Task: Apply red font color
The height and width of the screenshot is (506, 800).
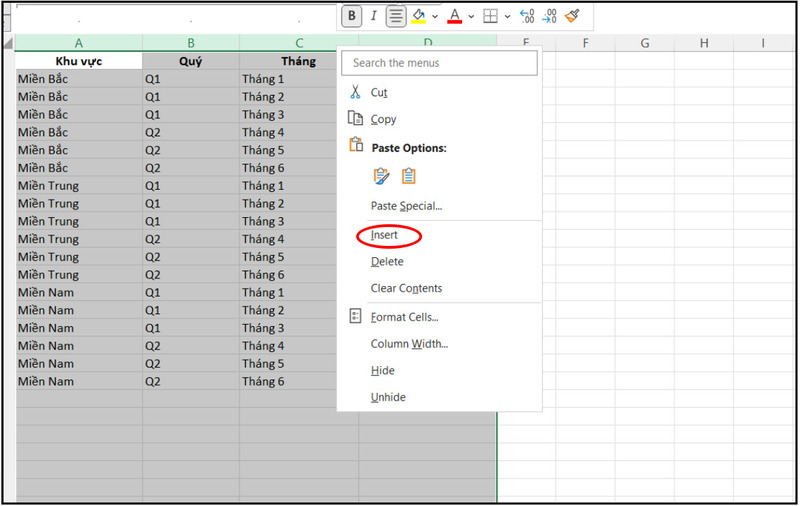Action: (454, 16)
